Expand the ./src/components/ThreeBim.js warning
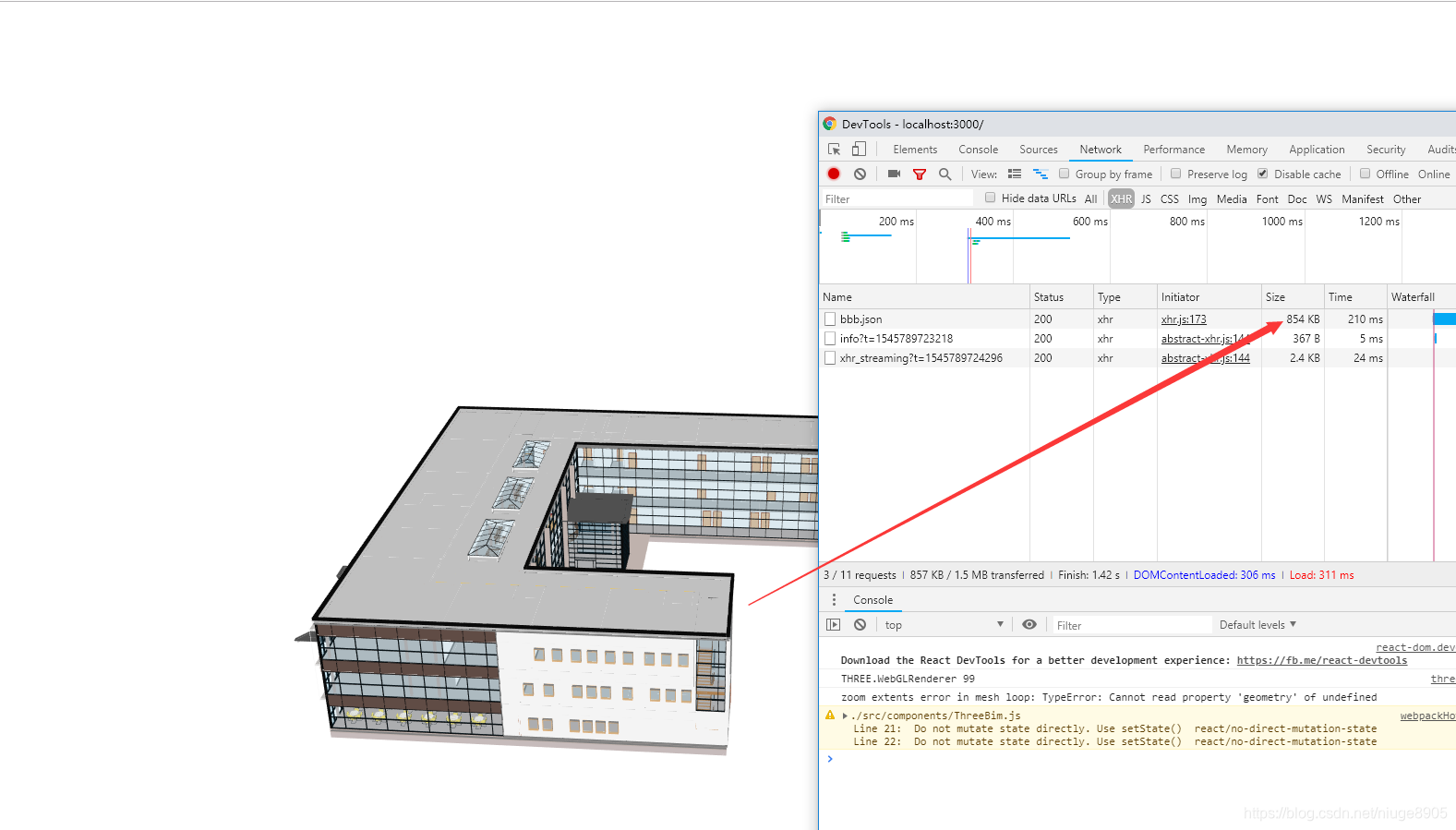Screen dimensions: 1456x830 (x=845, y=716)
